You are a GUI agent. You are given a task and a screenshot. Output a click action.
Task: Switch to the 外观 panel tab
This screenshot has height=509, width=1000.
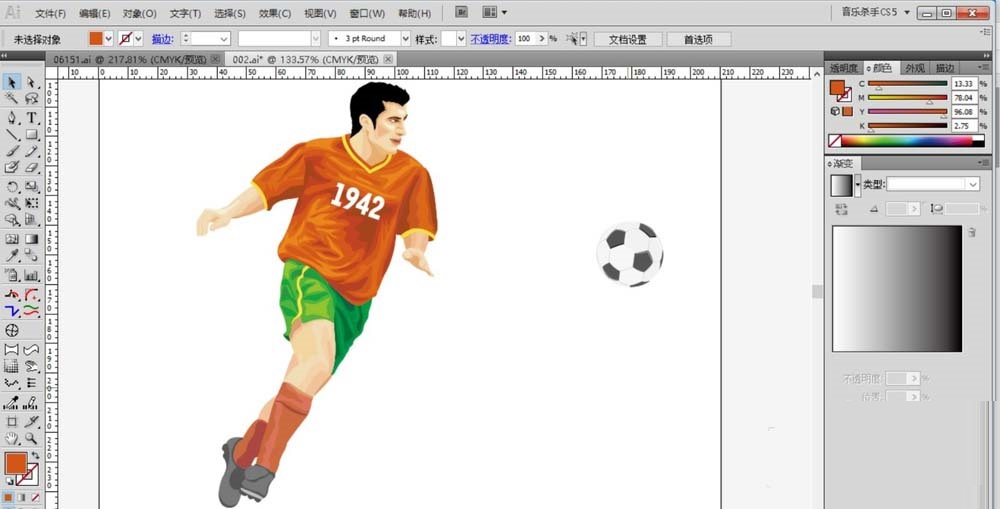pos(914,68)
